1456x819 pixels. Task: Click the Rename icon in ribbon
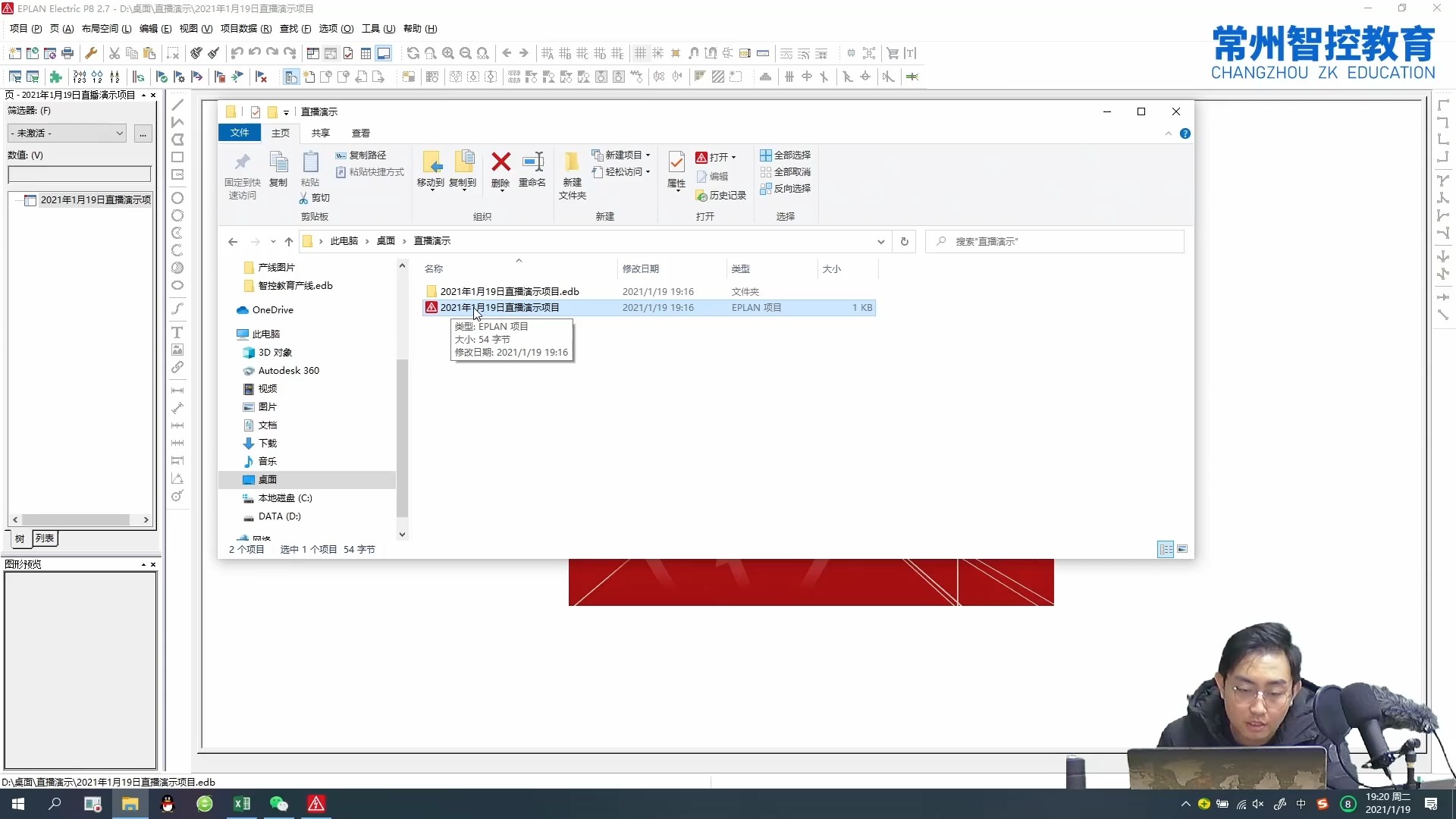532,162
